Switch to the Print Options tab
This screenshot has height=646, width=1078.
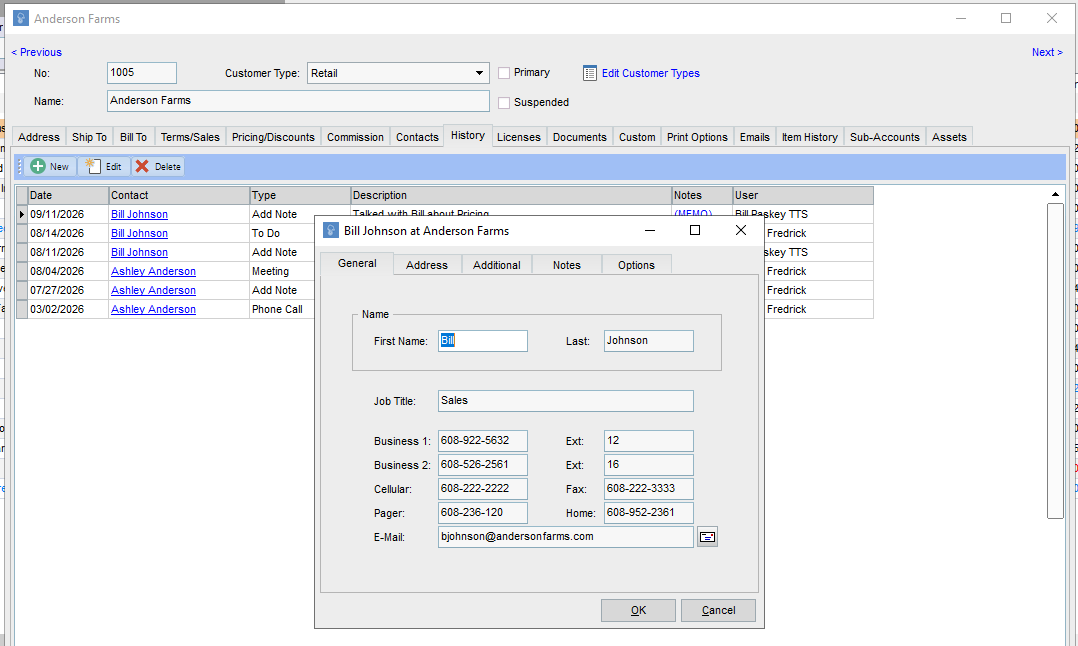(x=697, y=137)
